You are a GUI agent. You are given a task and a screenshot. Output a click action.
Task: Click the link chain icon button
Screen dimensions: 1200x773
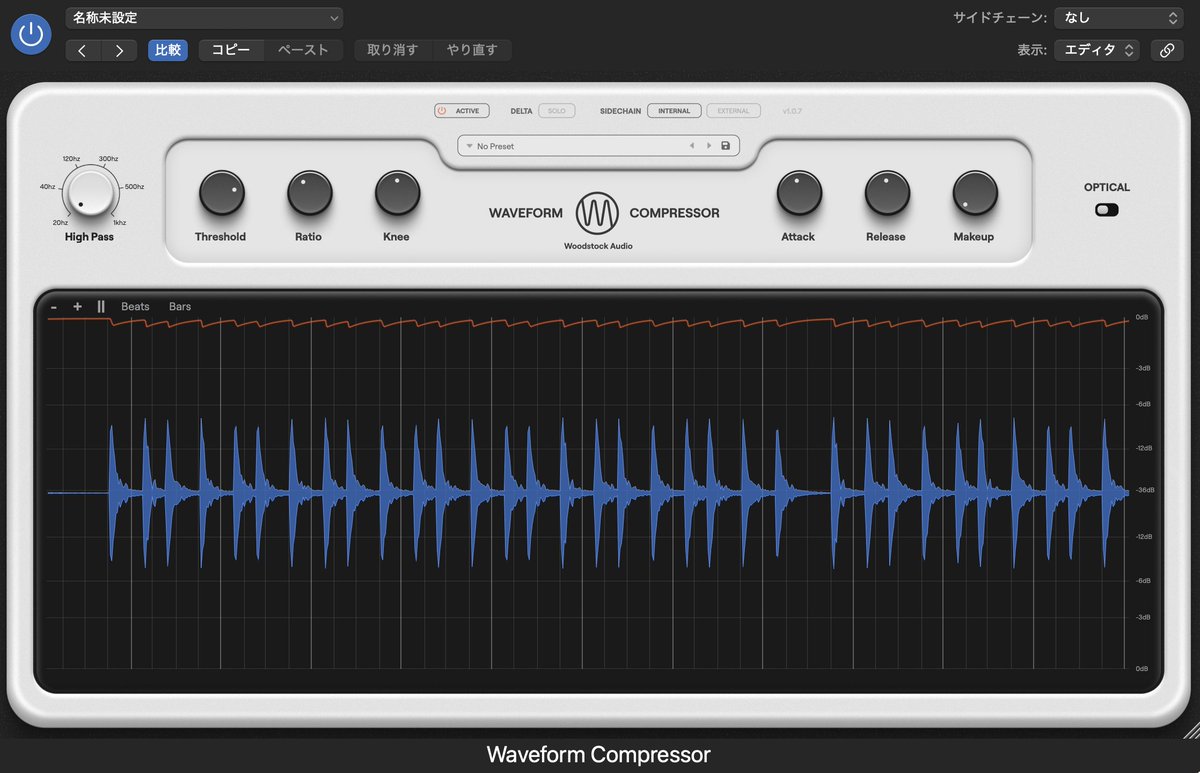tap(1167, 50)
